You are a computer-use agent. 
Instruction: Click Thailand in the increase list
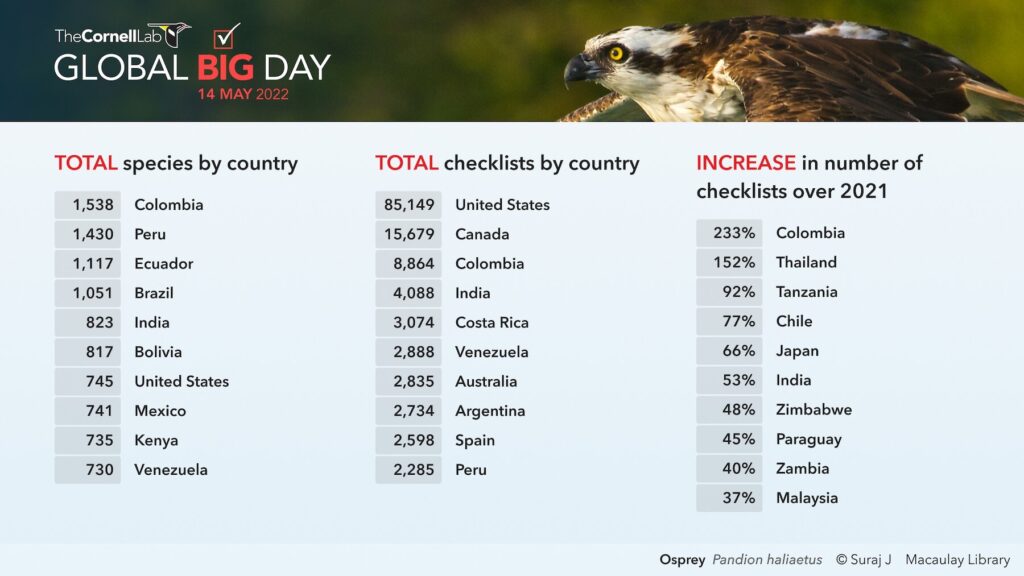tap(806, 262)
